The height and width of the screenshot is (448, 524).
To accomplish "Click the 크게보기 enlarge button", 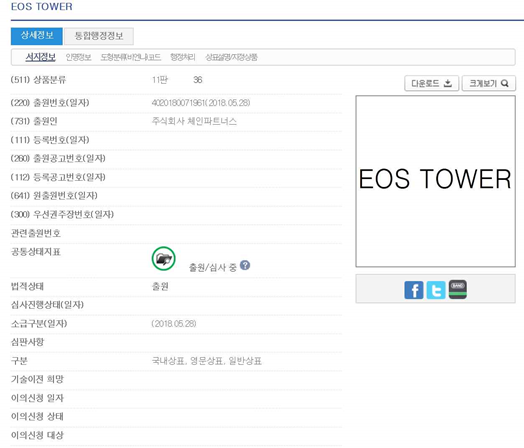I will pyautogui.click(x=489, y=83).
